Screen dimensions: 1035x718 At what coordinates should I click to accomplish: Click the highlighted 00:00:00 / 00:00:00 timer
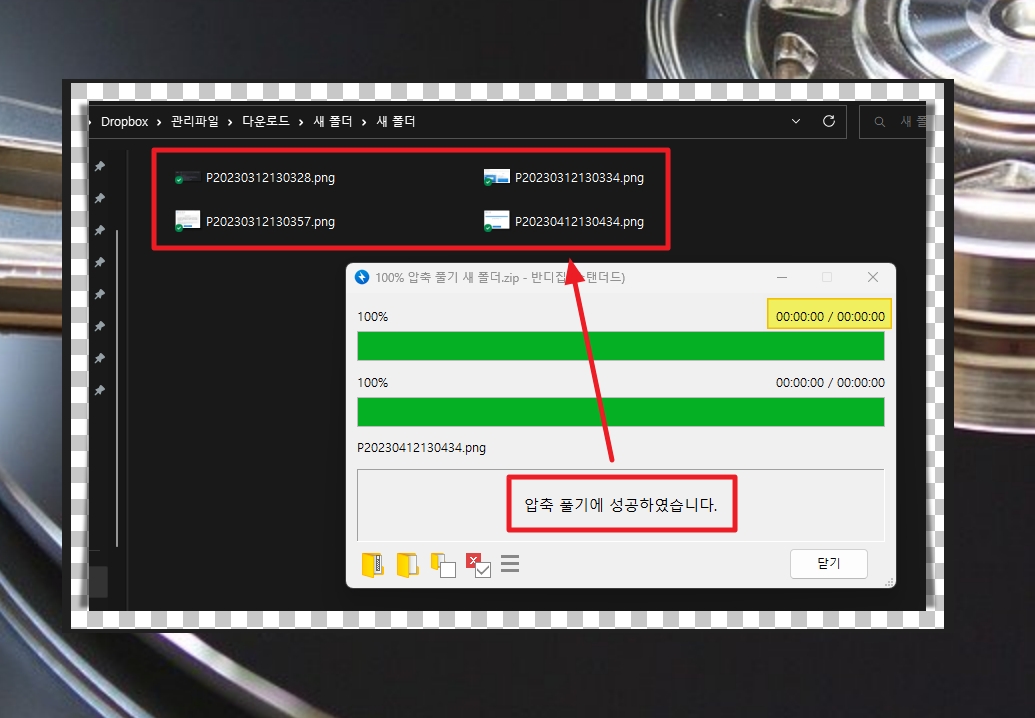(x=830, y=316)
